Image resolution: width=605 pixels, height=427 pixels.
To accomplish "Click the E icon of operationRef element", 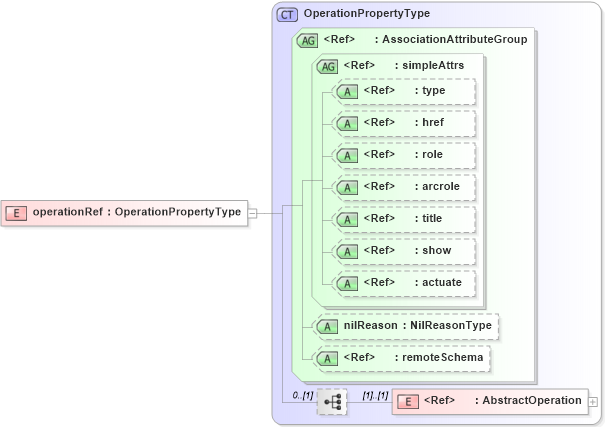I will 16,213.
